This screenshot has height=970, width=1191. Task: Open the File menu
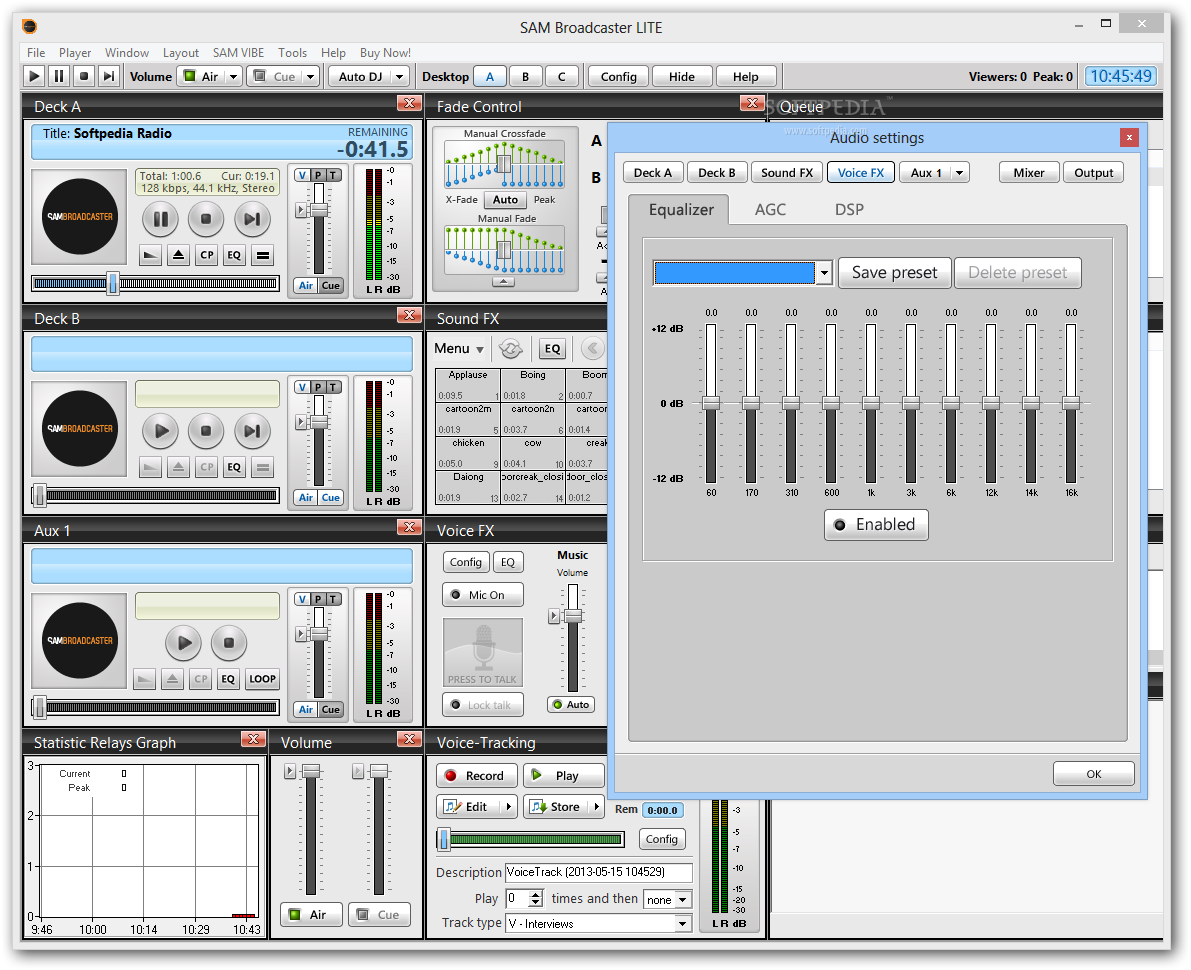pyautogui.click(x=36, y=52)
